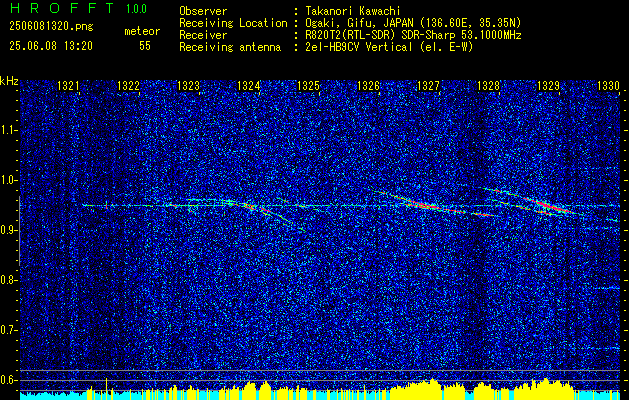
Task: Click the strong meteor echo near 1329
Action: (552, 205)
